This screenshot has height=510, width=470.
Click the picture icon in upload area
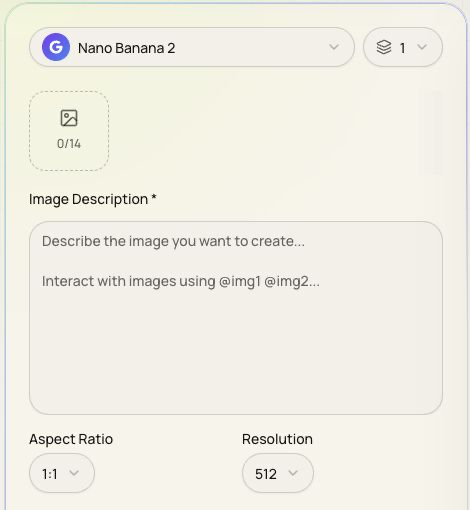pos(69,118)
